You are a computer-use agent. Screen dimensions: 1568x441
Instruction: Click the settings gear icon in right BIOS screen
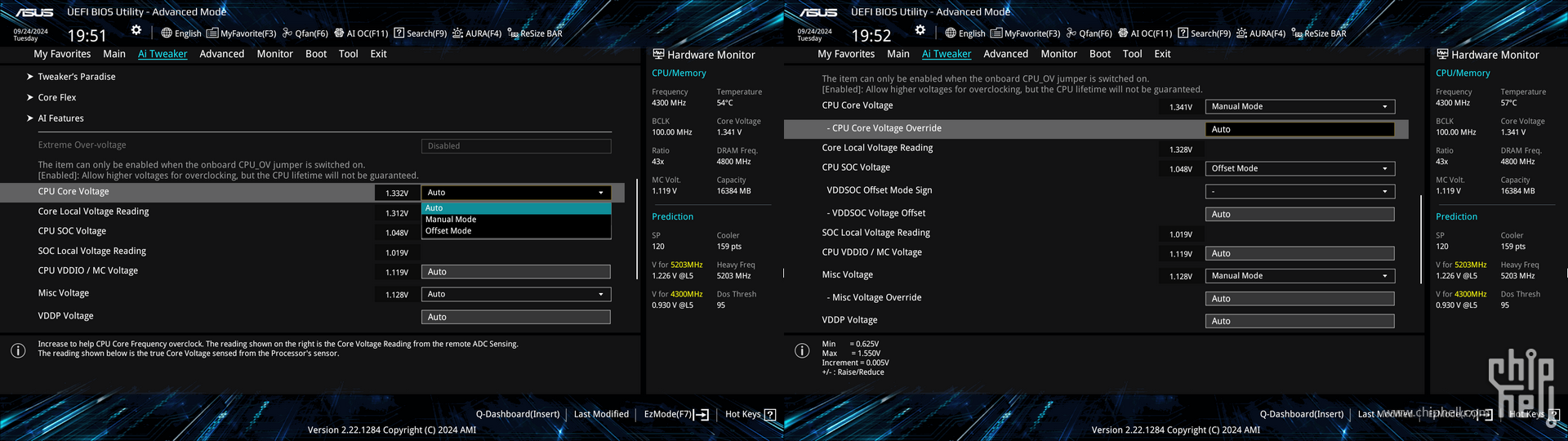click(x=920, y=30)
